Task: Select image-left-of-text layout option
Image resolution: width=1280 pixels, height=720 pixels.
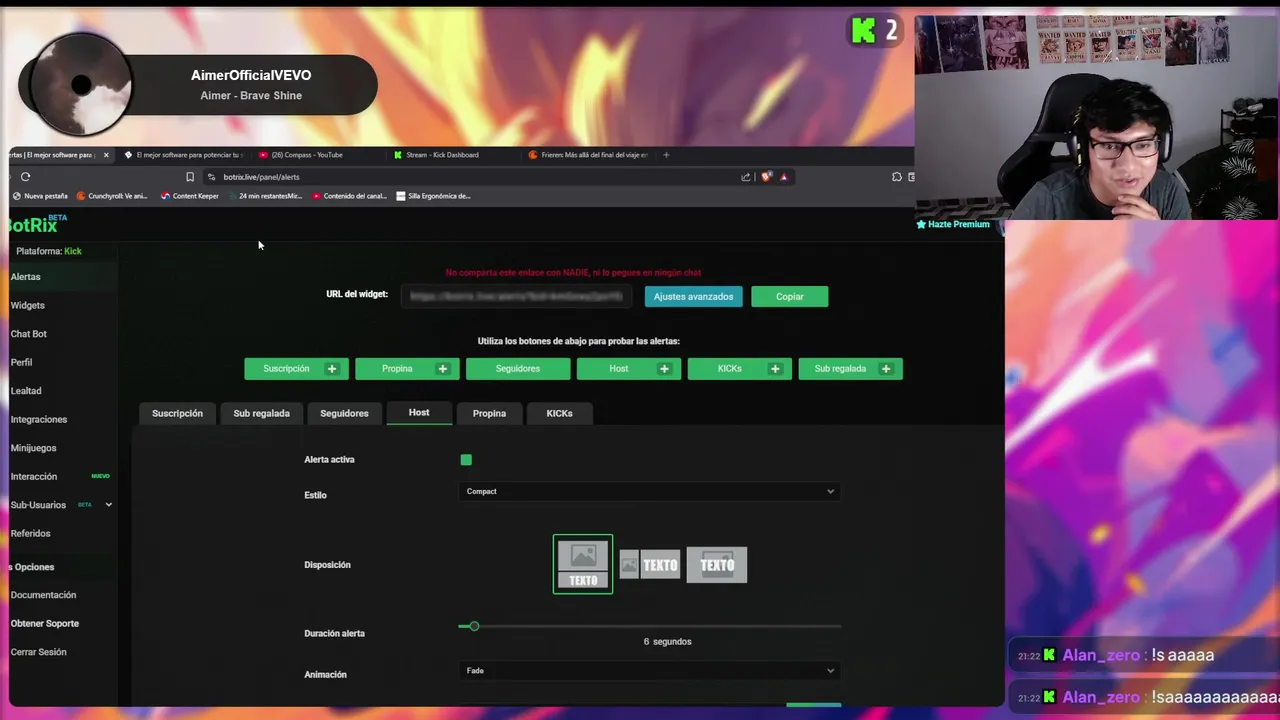Action: pyautogui.click(x=650, y=565)
